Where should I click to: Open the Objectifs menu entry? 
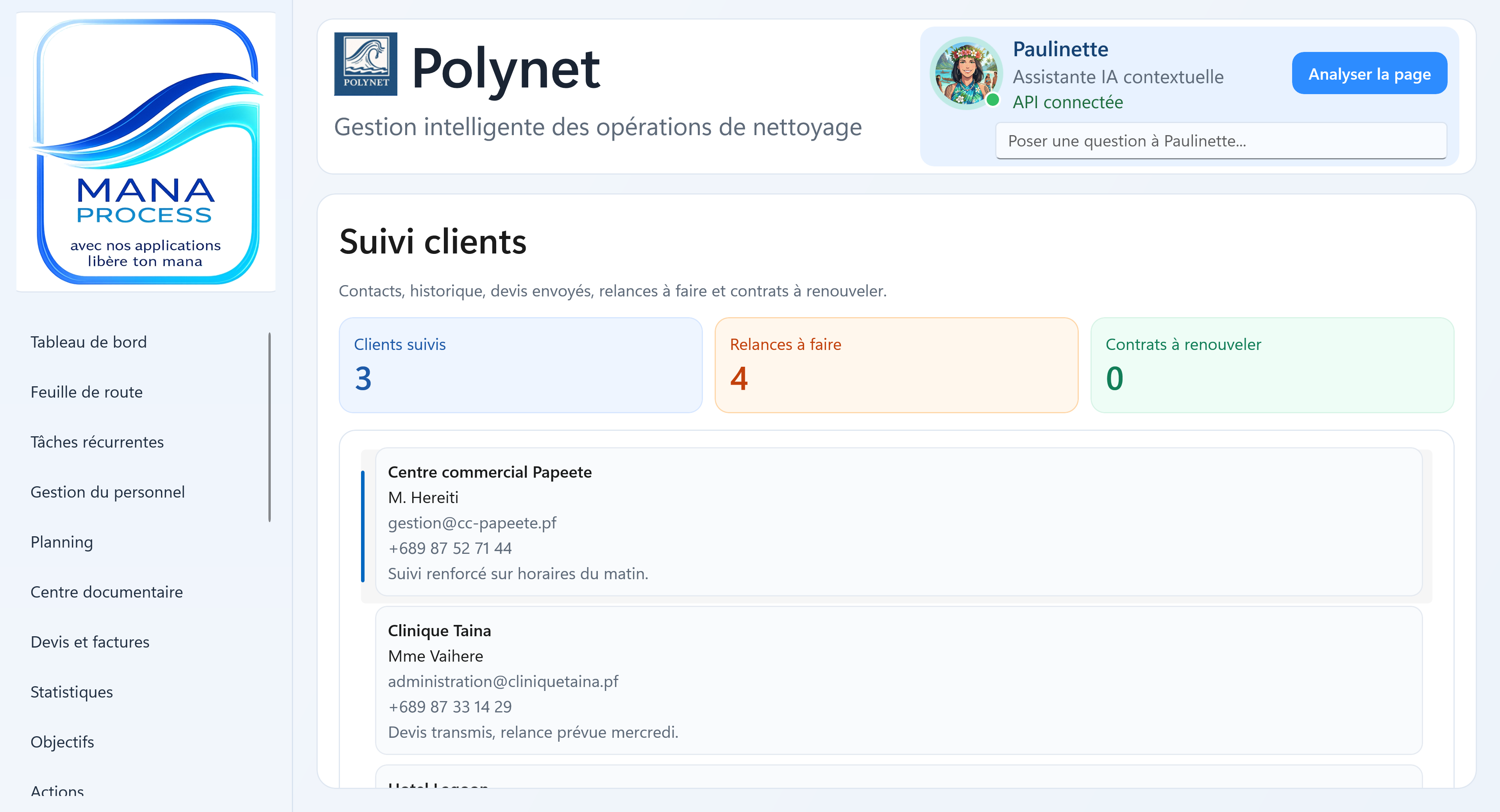tap(62, 743)
